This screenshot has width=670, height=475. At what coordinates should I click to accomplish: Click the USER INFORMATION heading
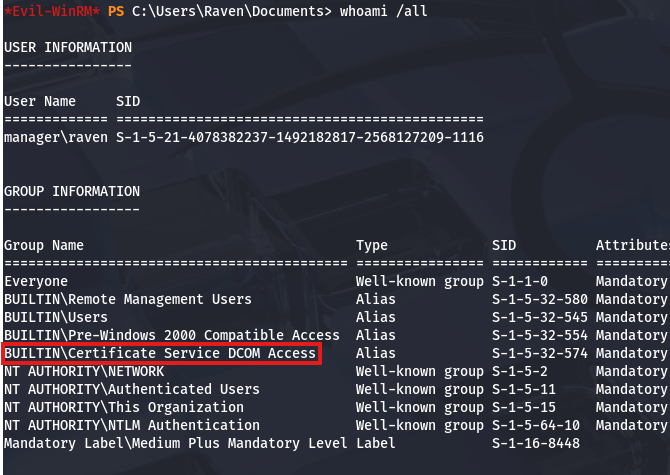pos(67,47)
